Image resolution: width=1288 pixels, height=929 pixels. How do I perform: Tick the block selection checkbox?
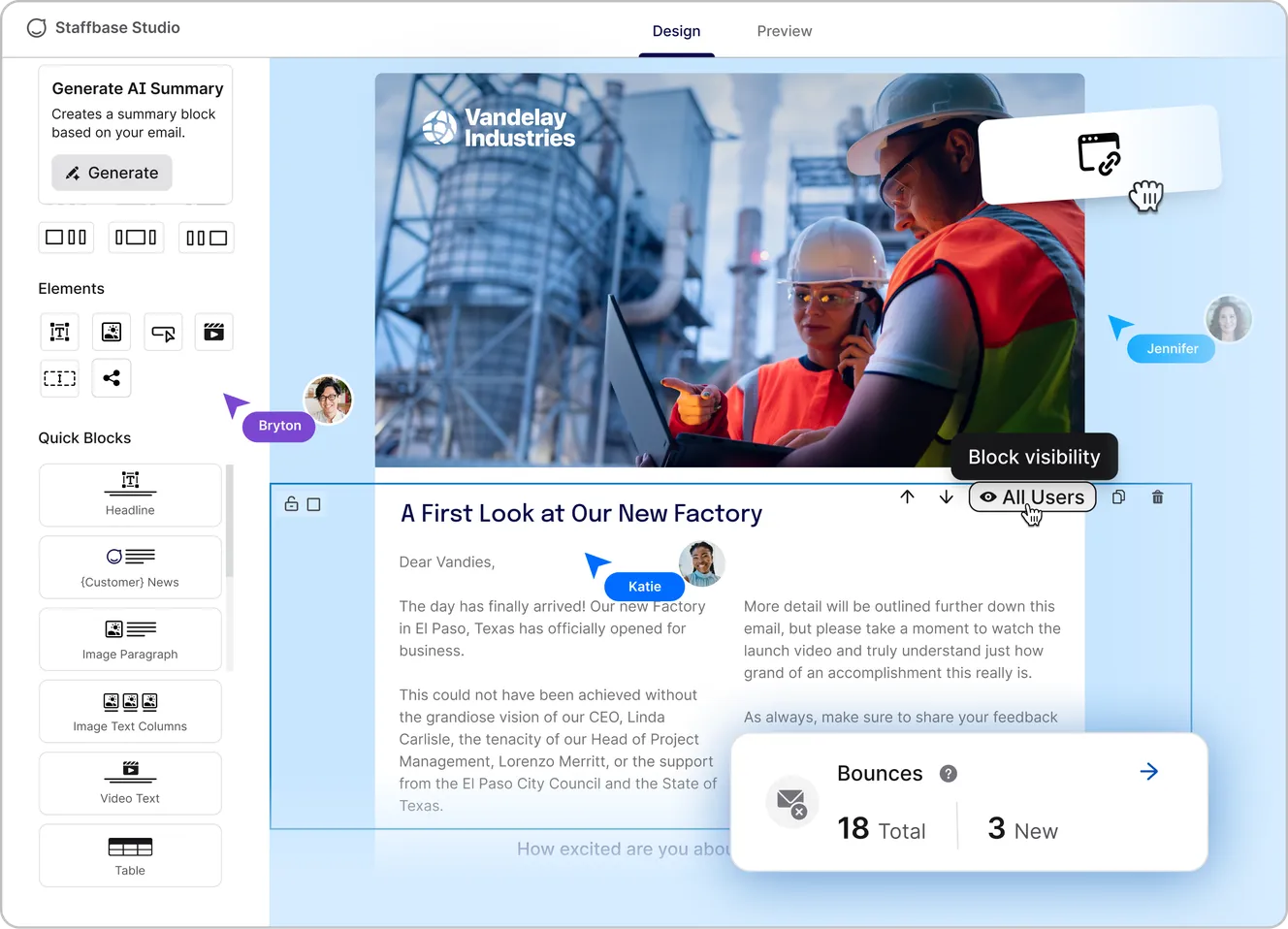313,504
